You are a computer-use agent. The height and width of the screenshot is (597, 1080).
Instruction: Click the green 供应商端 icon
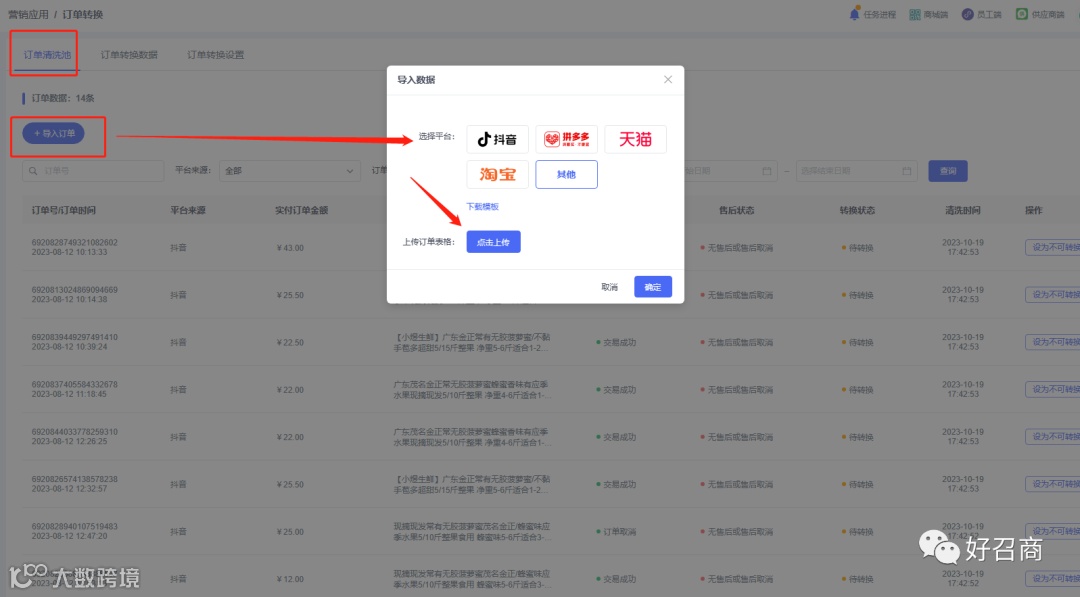[1022, 14]
